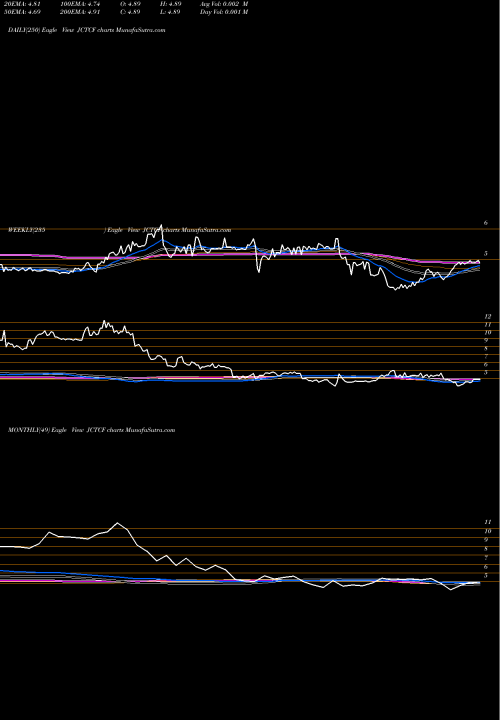The width and height of the screenshot is (500, 720).
Task: Click the DAILY(250) Eagle View chart title
Action: (87, 30)
